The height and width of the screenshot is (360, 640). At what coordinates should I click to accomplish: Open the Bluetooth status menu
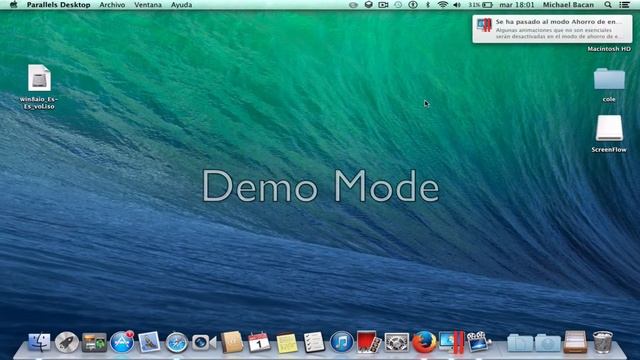(x=427, y=5)
